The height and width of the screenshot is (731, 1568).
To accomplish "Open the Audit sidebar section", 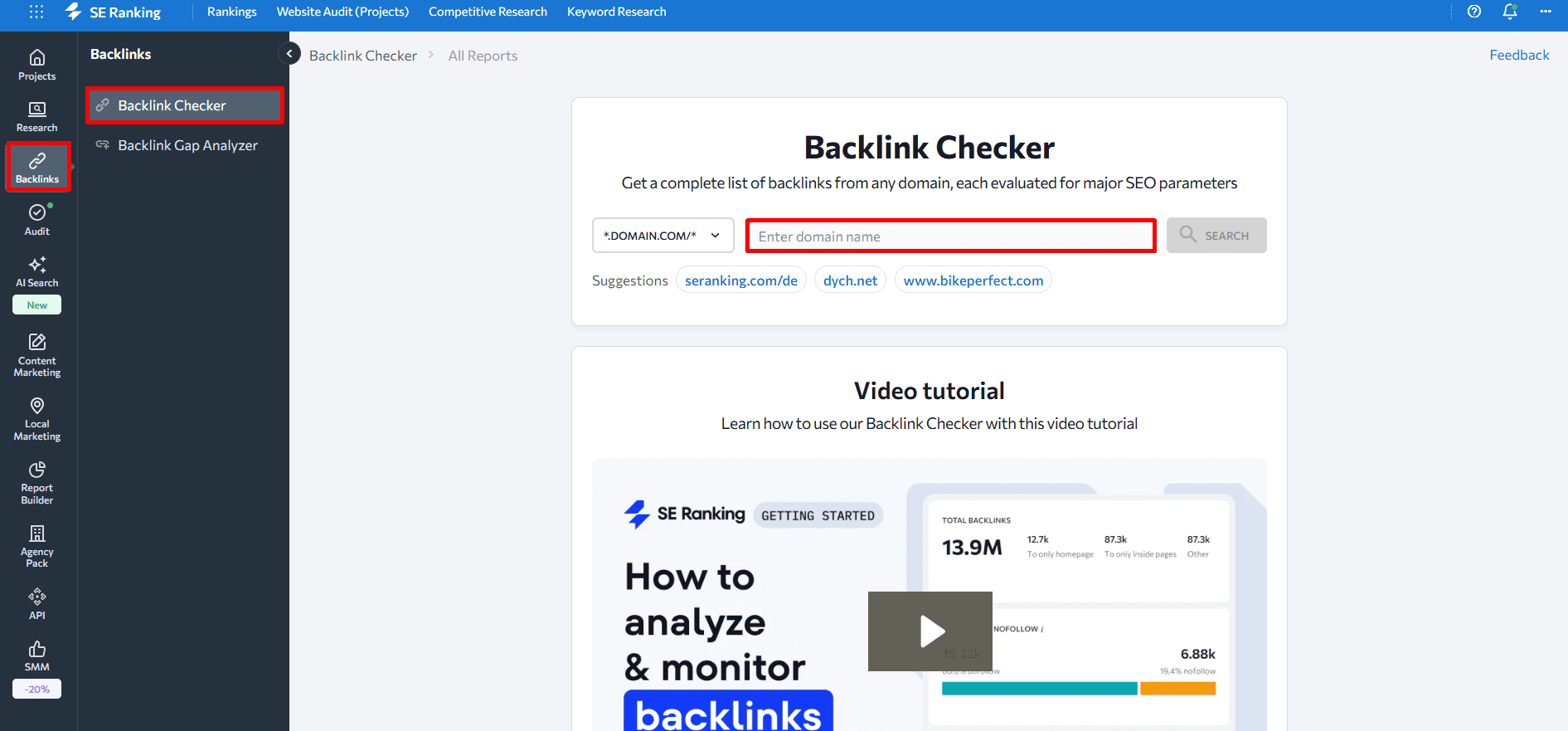I will (37, 220).
